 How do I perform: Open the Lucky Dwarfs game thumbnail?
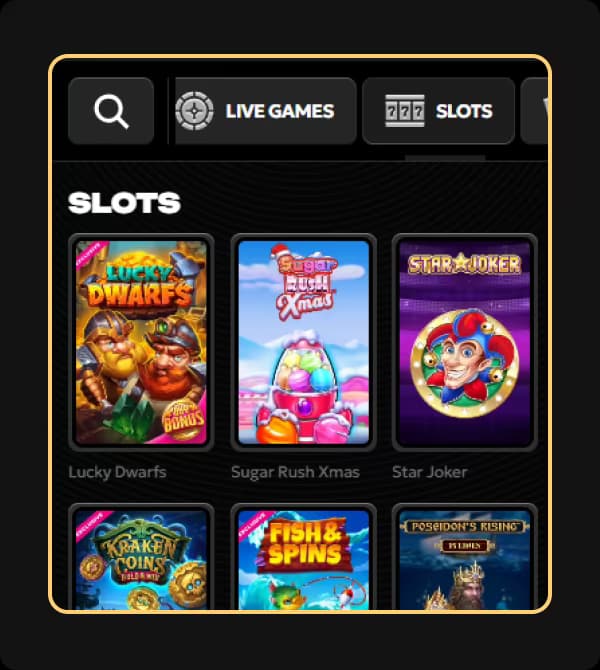click(x=141, y=342)
